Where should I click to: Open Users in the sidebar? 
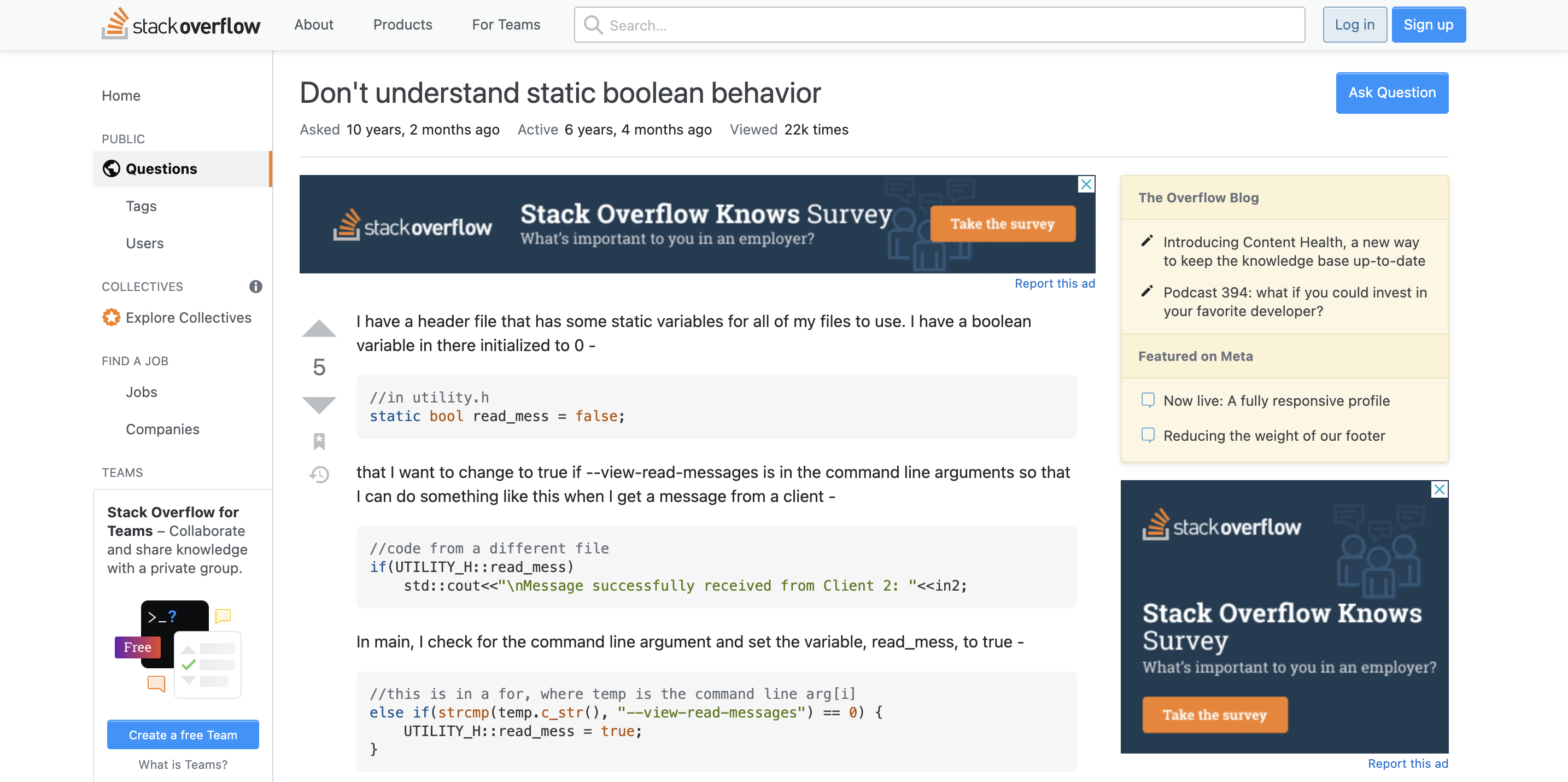pos(144,243)
